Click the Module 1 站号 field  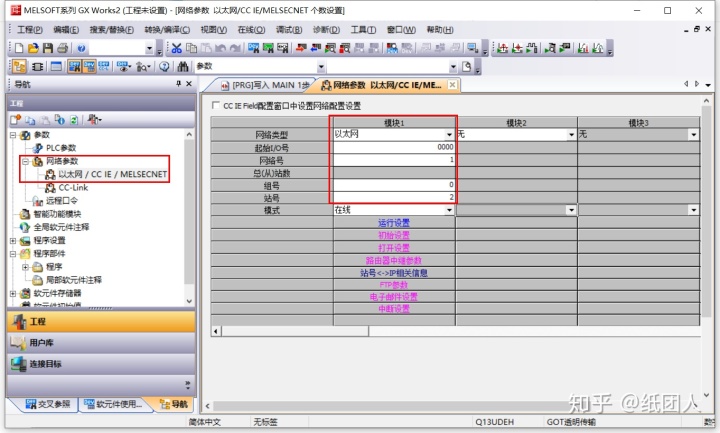point(394,197)
